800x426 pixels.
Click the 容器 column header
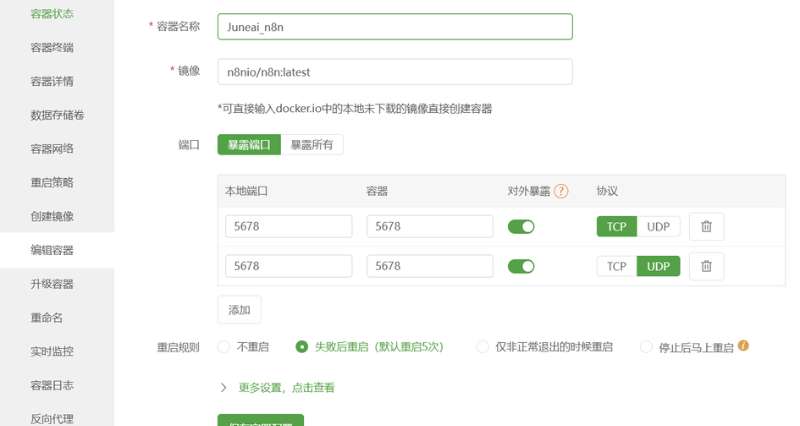pos(377,191)
